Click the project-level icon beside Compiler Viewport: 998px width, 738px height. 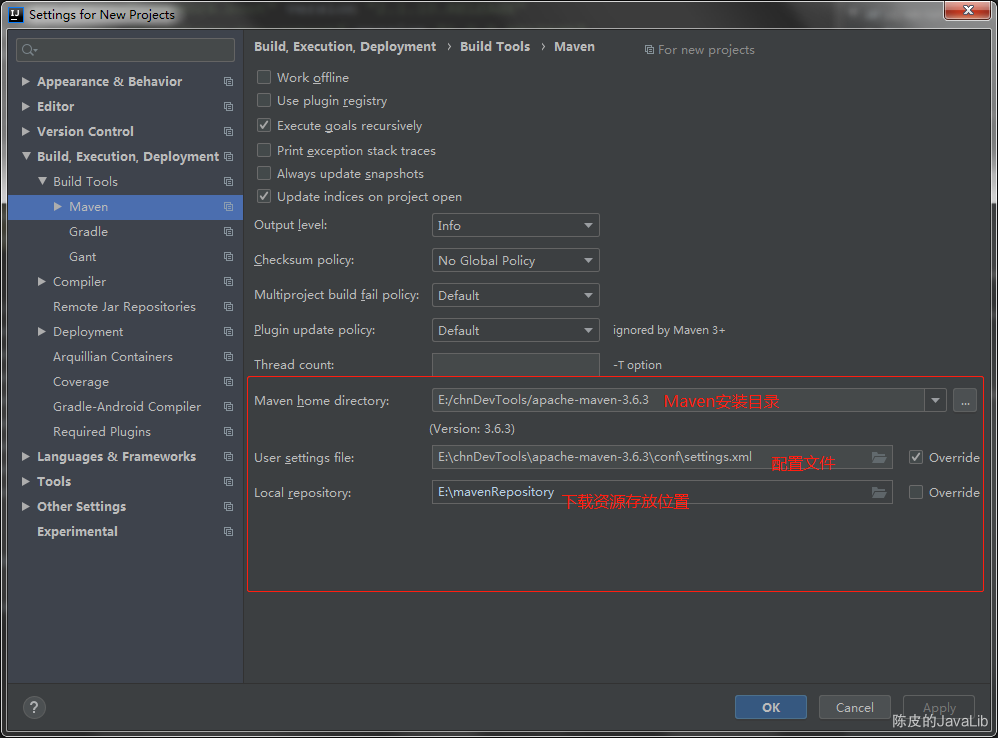[x=228, y=281]
